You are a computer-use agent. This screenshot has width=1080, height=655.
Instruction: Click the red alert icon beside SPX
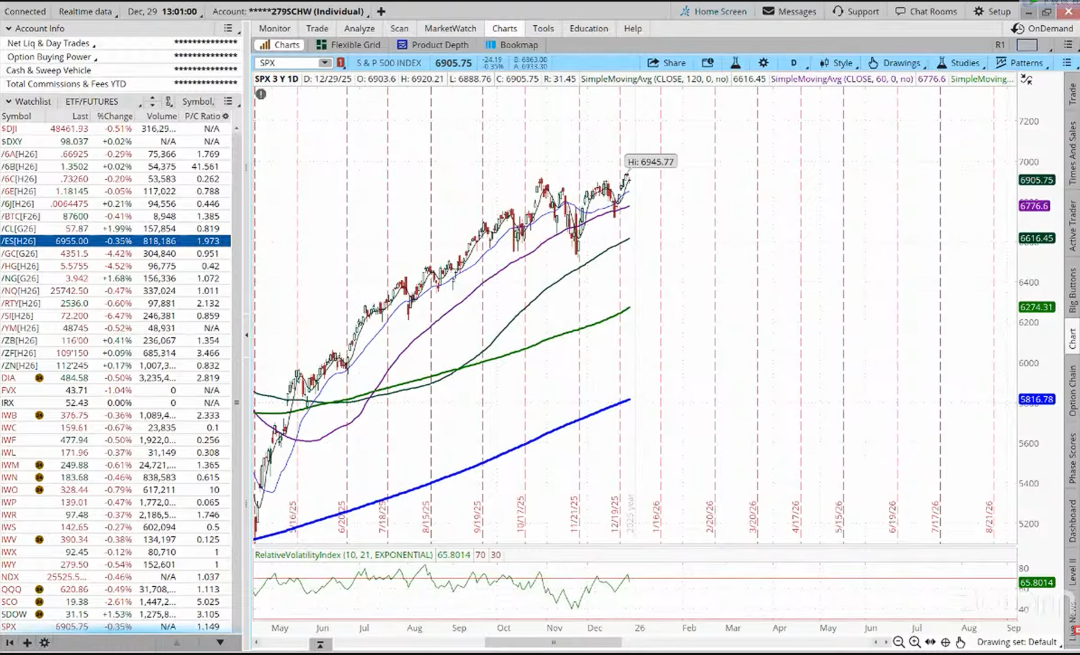pyautogui.click(x=340, y=63)
